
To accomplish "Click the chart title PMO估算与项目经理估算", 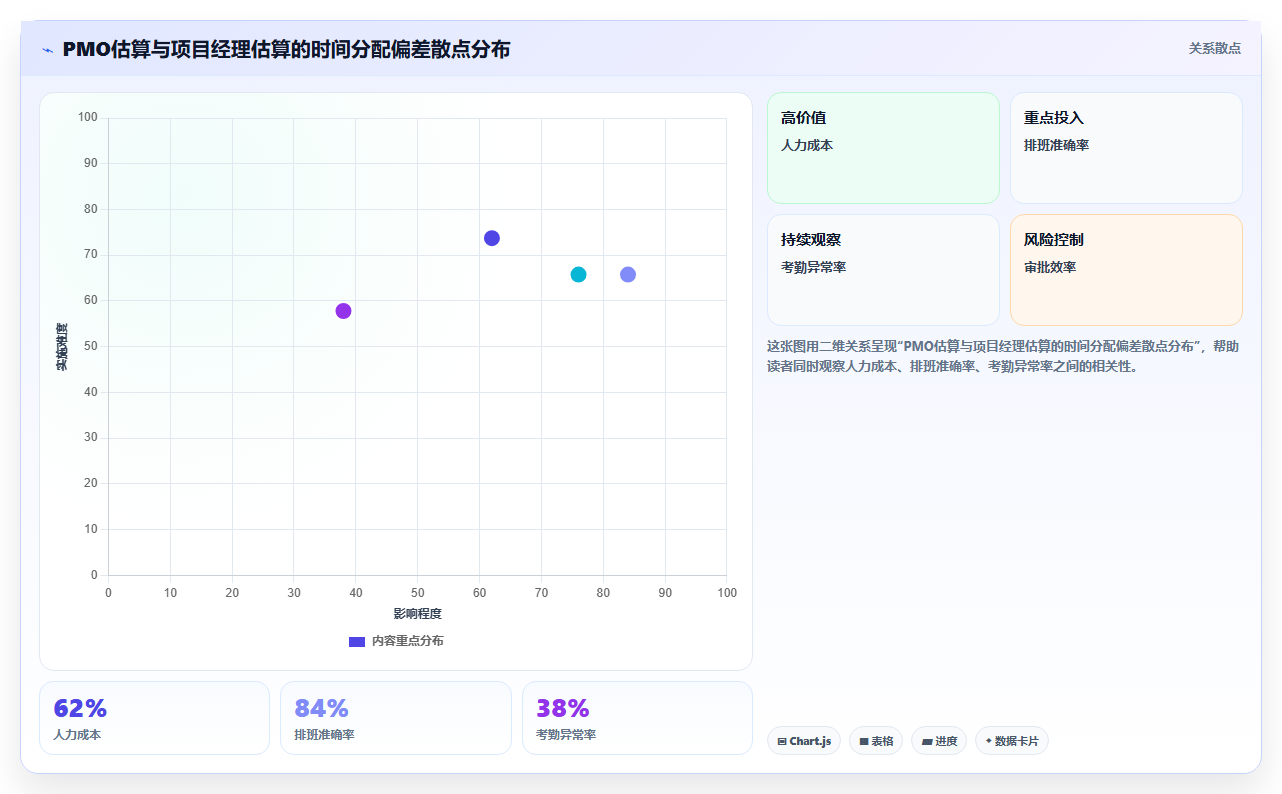I will pos(286,49).
